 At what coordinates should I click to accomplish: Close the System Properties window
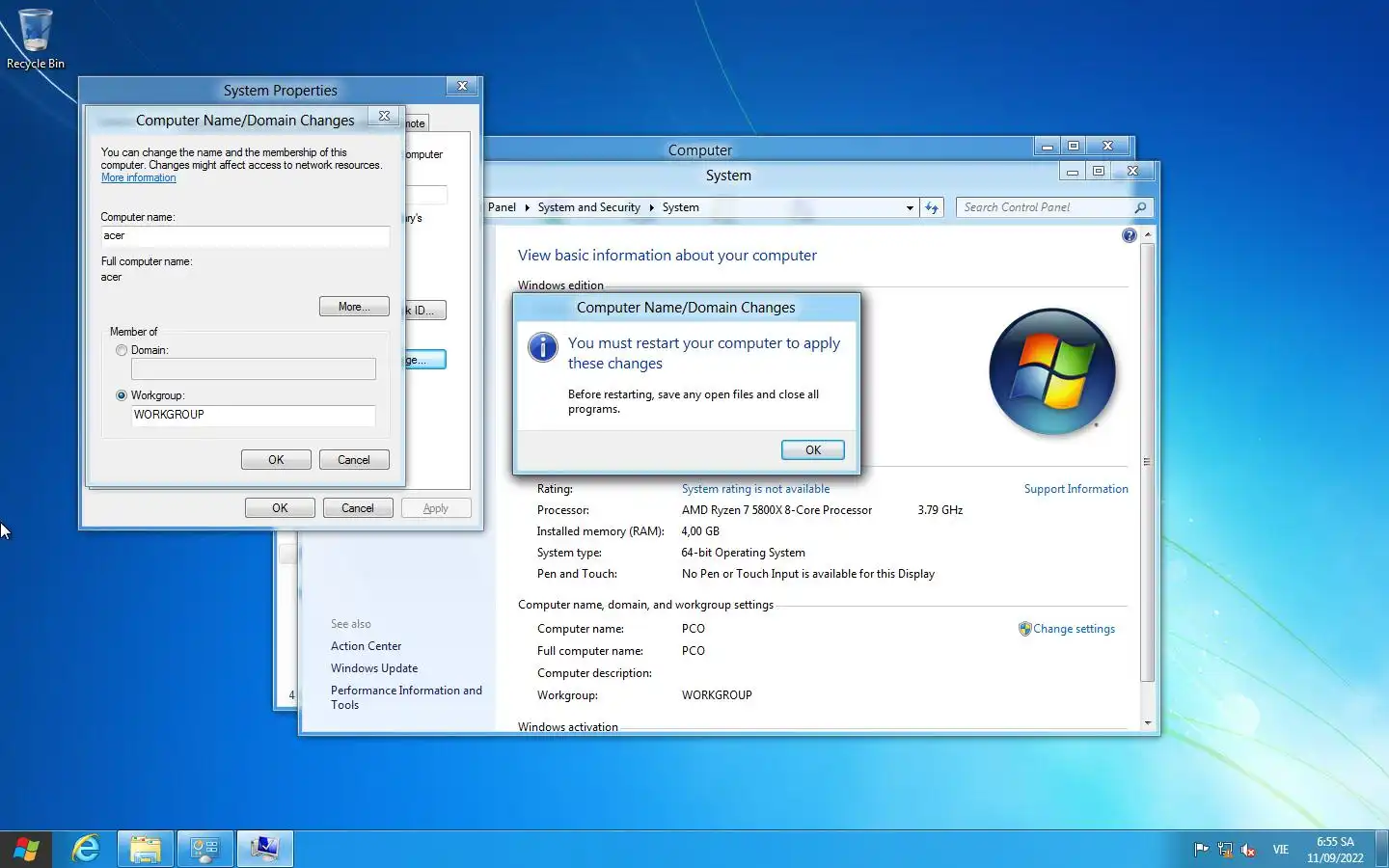click(462, 86)
